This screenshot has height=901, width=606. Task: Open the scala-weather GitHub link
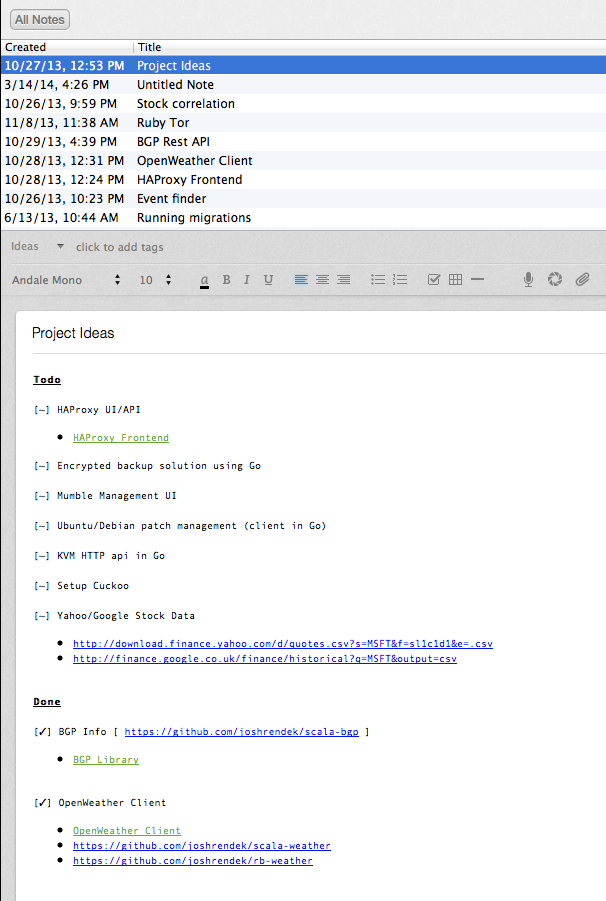202,846
